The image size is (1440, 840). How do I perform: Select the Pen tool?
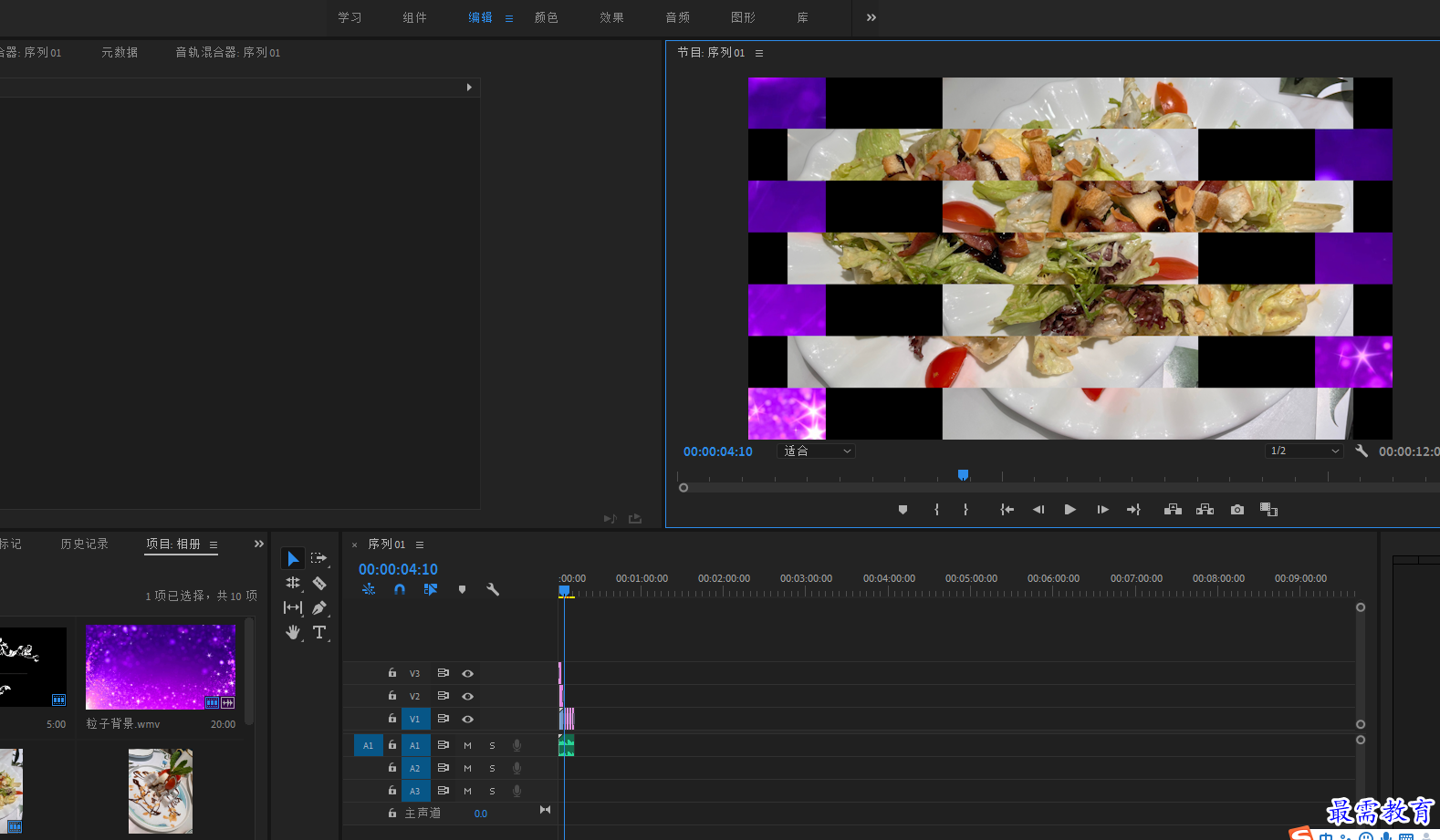319,607
